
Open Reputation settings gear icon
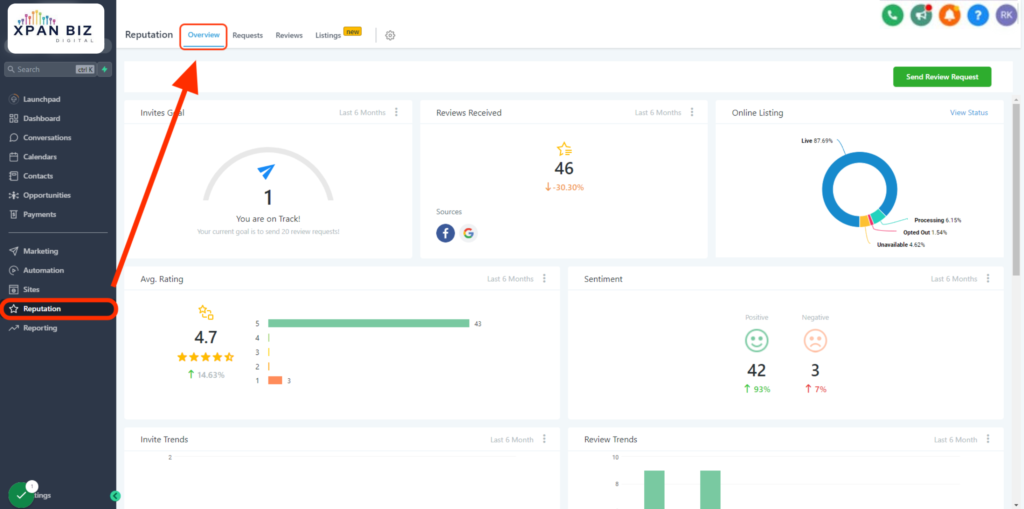(x=390, y=35)
